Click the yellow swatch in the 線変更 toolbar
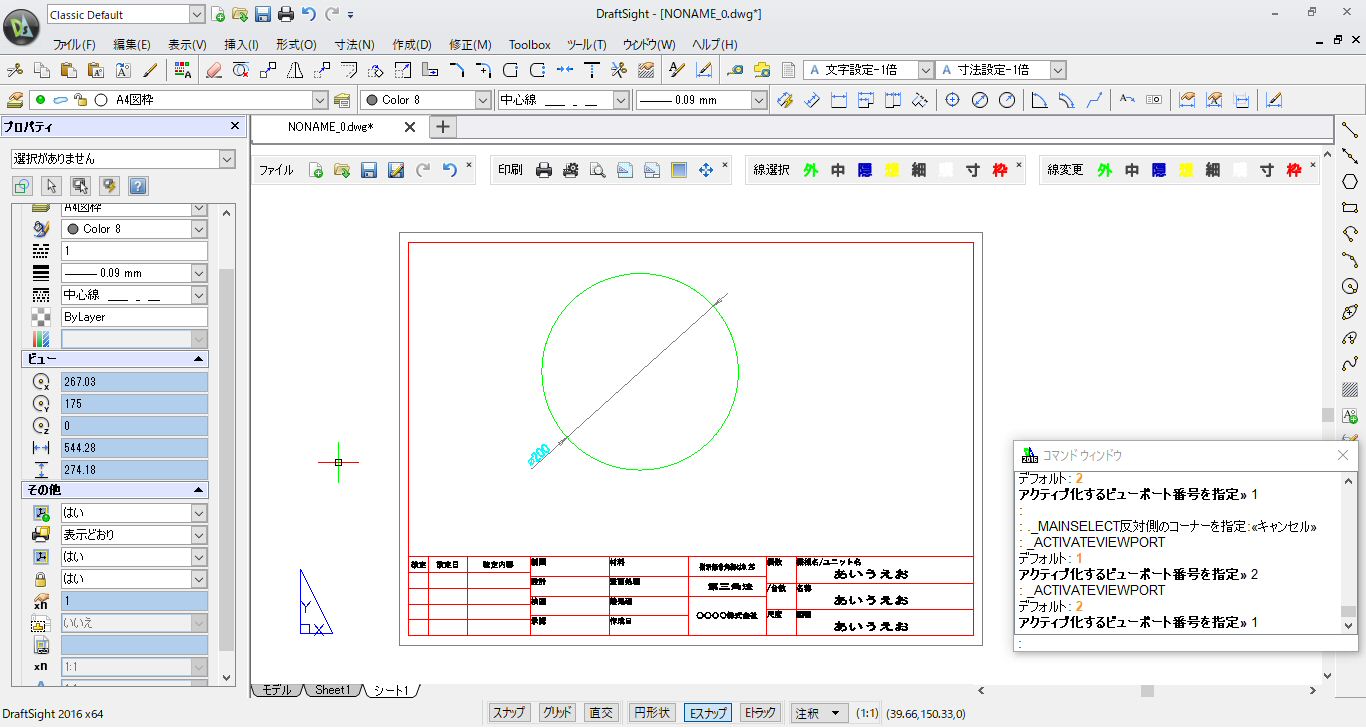Screen dimensions: 1366x728 [1186, 170]
